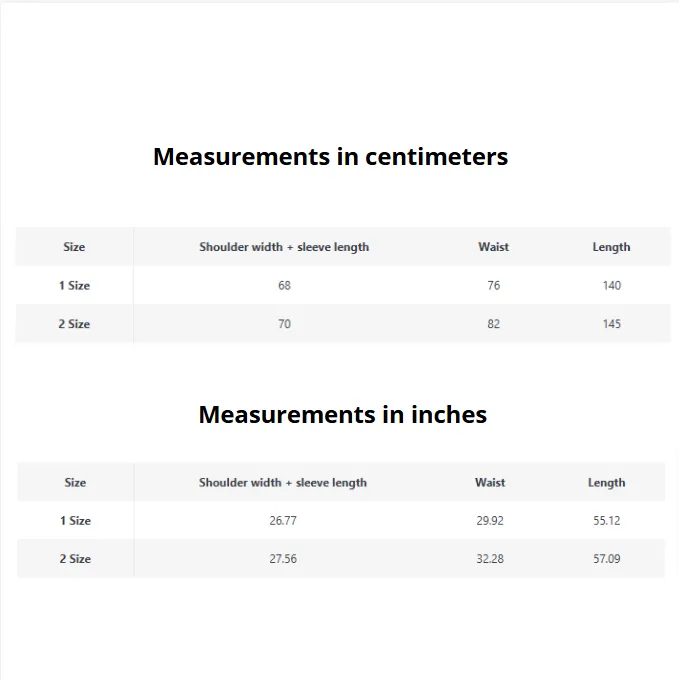Click 'Shoulder width + sleeve length' centimeters header
679x680 pixels.
tap(284, 247)
